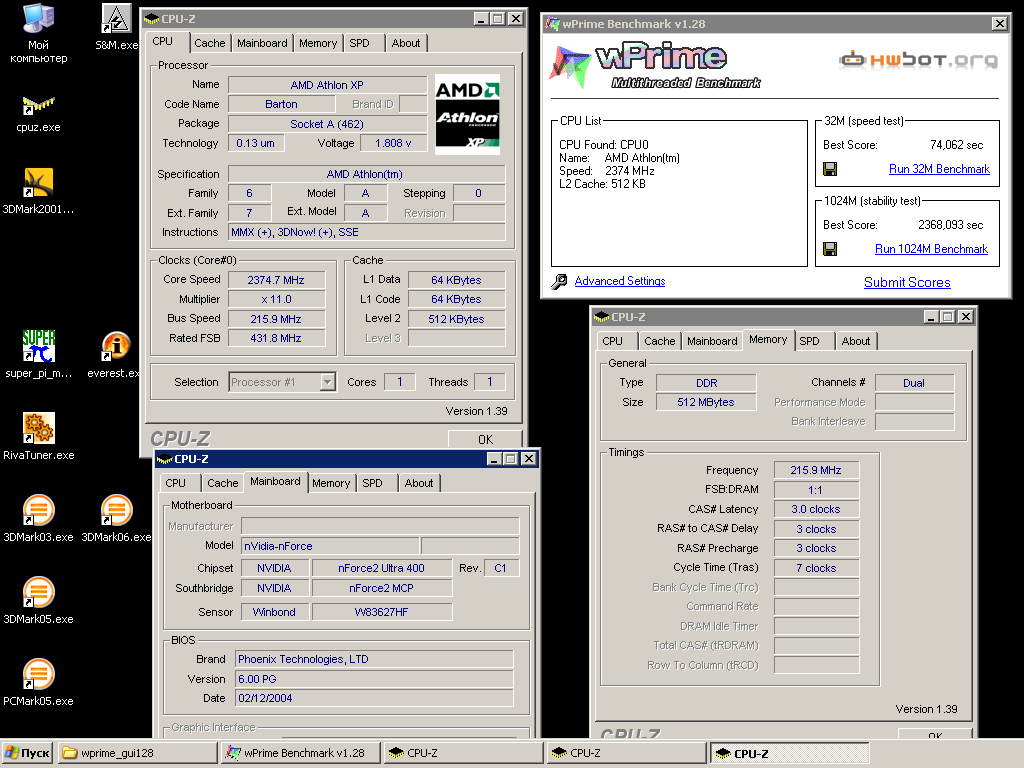The width and height of the screenshot is (1024, 768).
Task: Click the Multiplier x 11.0 value
Action: (276, 299)
